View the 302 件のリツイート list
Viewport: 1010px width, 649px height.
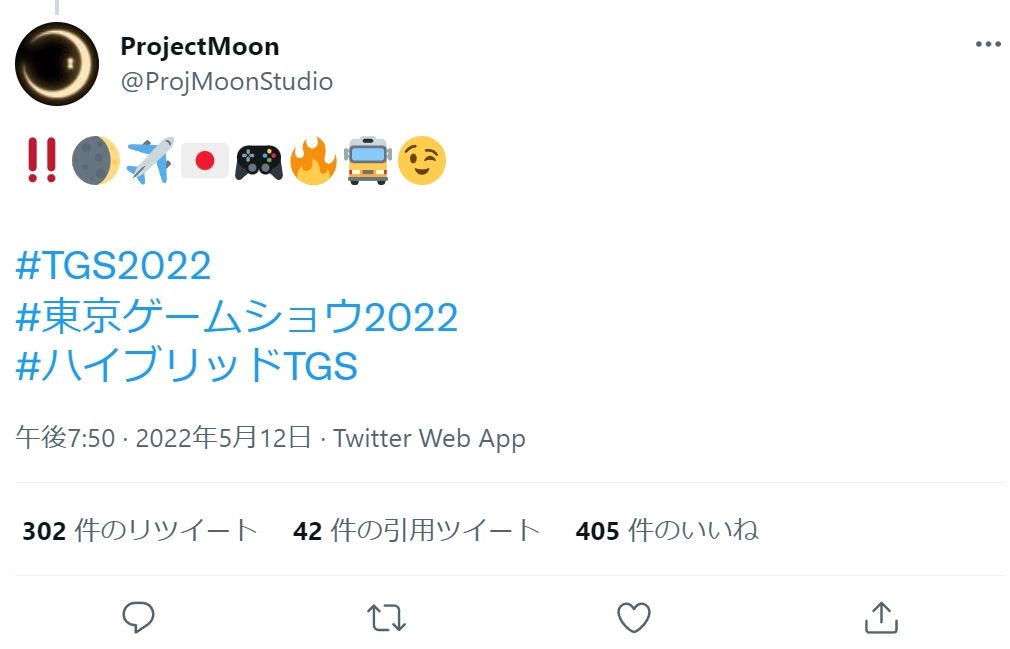(140, 530)
